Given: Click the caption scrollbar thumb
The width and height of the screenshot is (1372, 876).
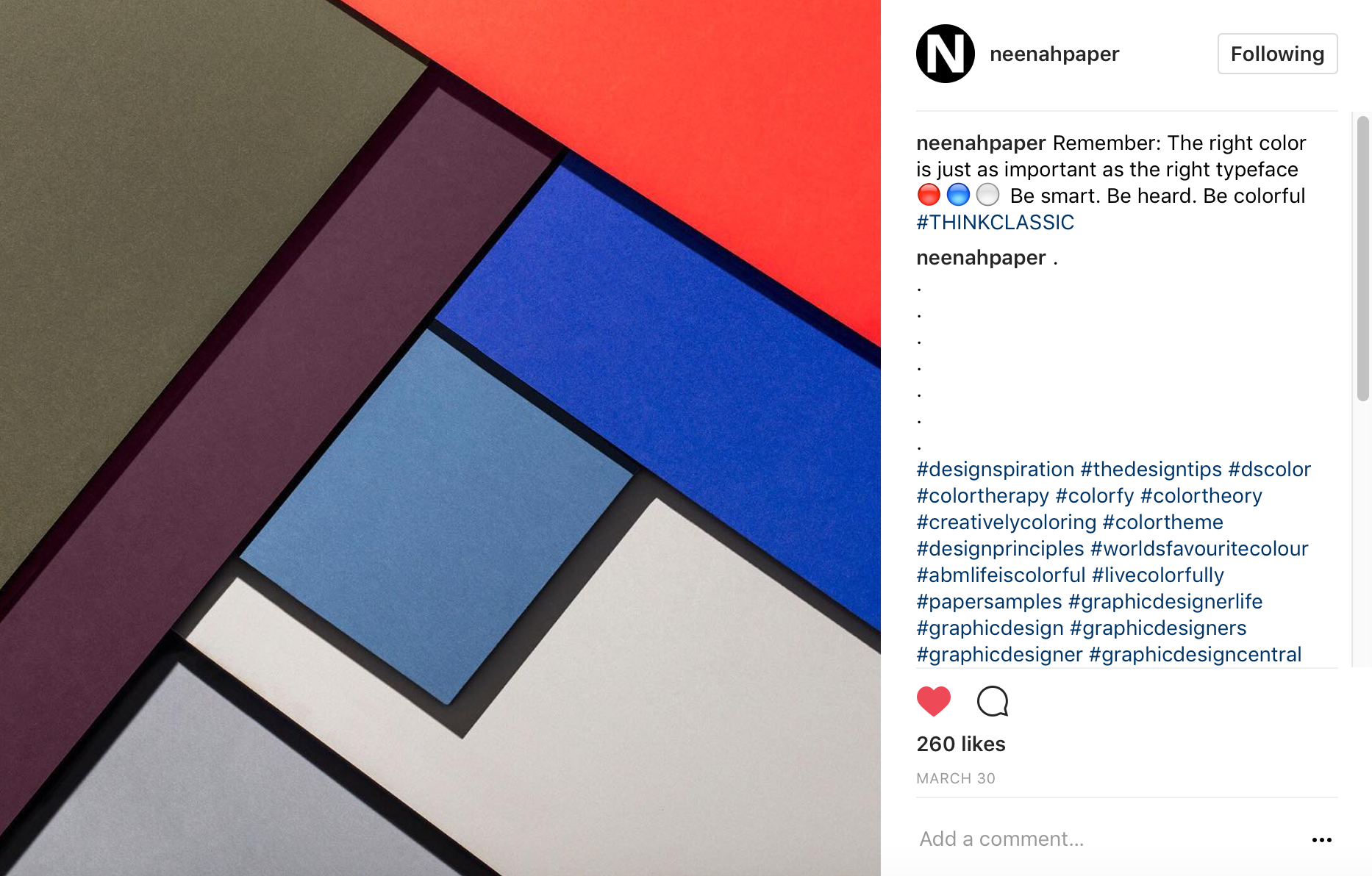Looking at the screenshot, I should [x=1362, y=259].
